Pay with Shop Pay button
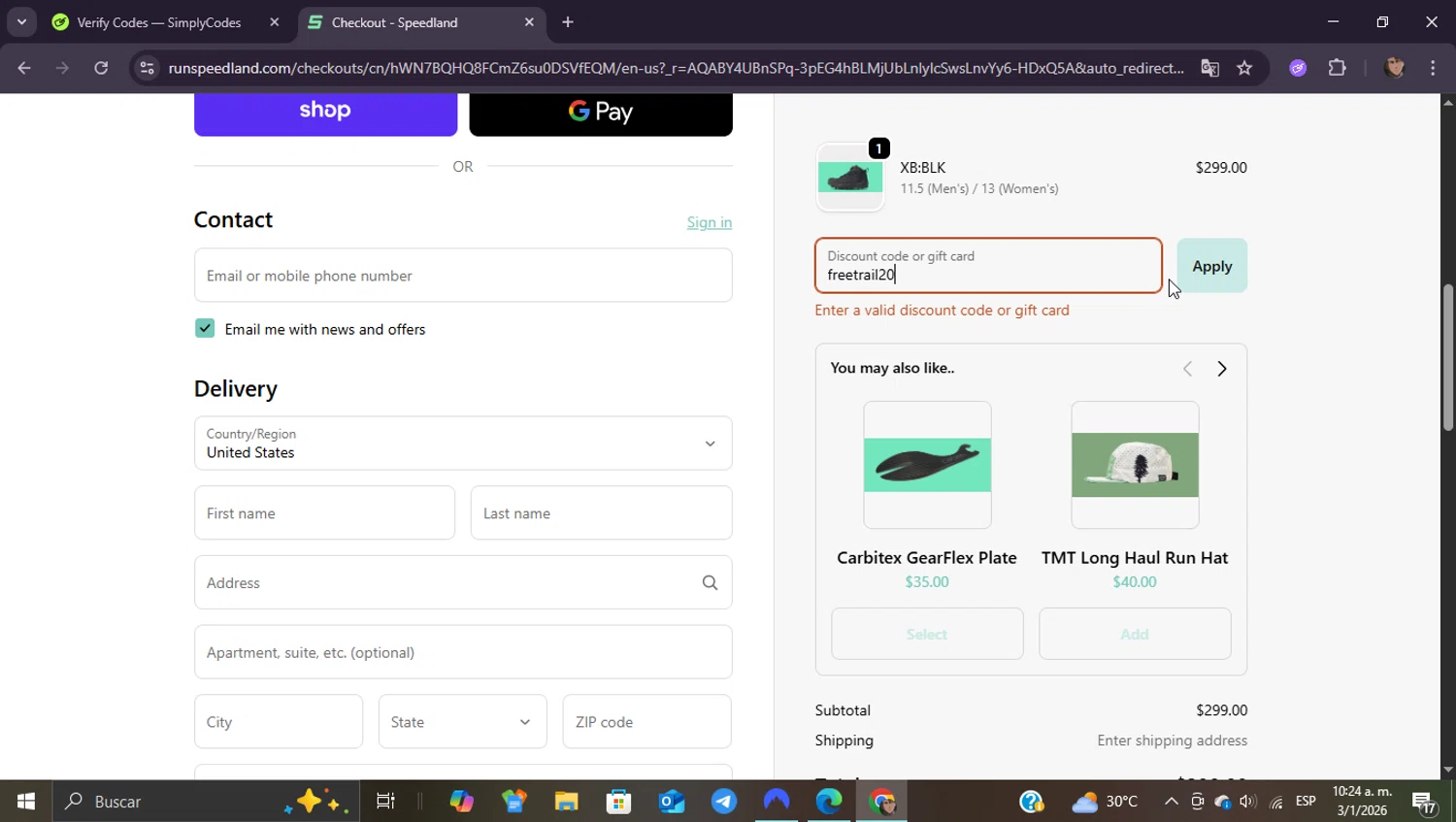Screen dimensions: 1456x822 tap(325, 113)
